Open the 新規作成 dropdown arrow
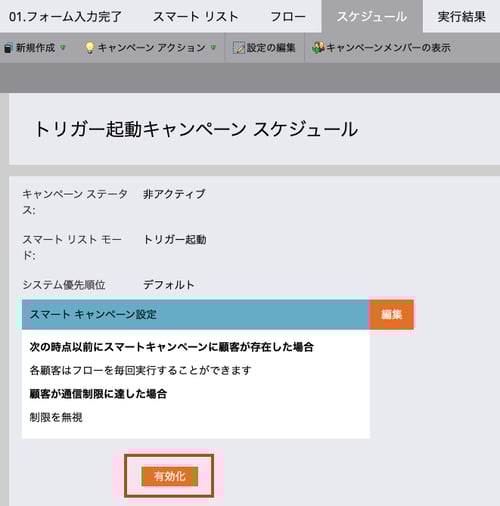The image size is (500, 506). tap(63, 48)
